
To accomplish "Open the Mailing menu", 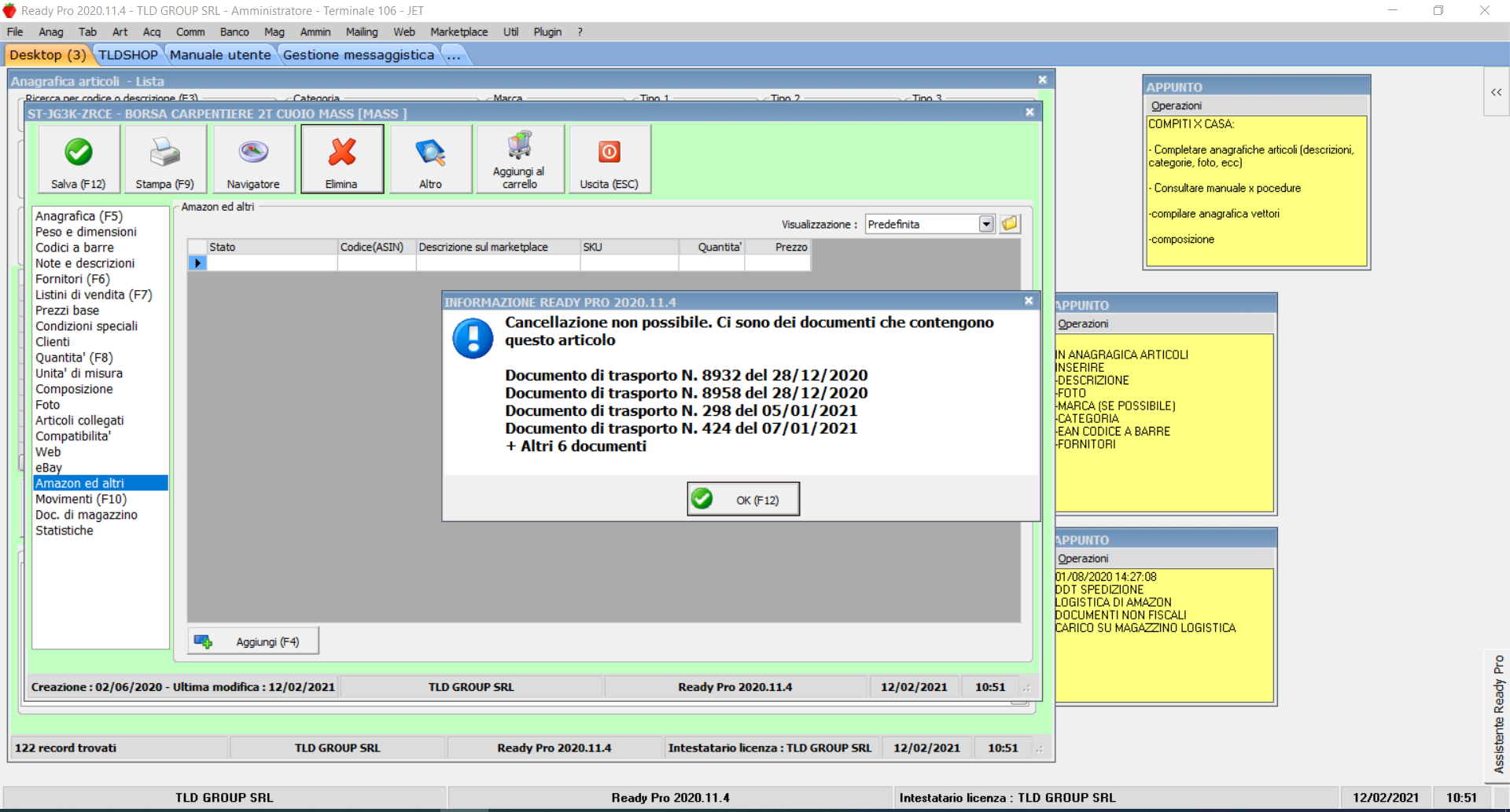I will point(362,32).
